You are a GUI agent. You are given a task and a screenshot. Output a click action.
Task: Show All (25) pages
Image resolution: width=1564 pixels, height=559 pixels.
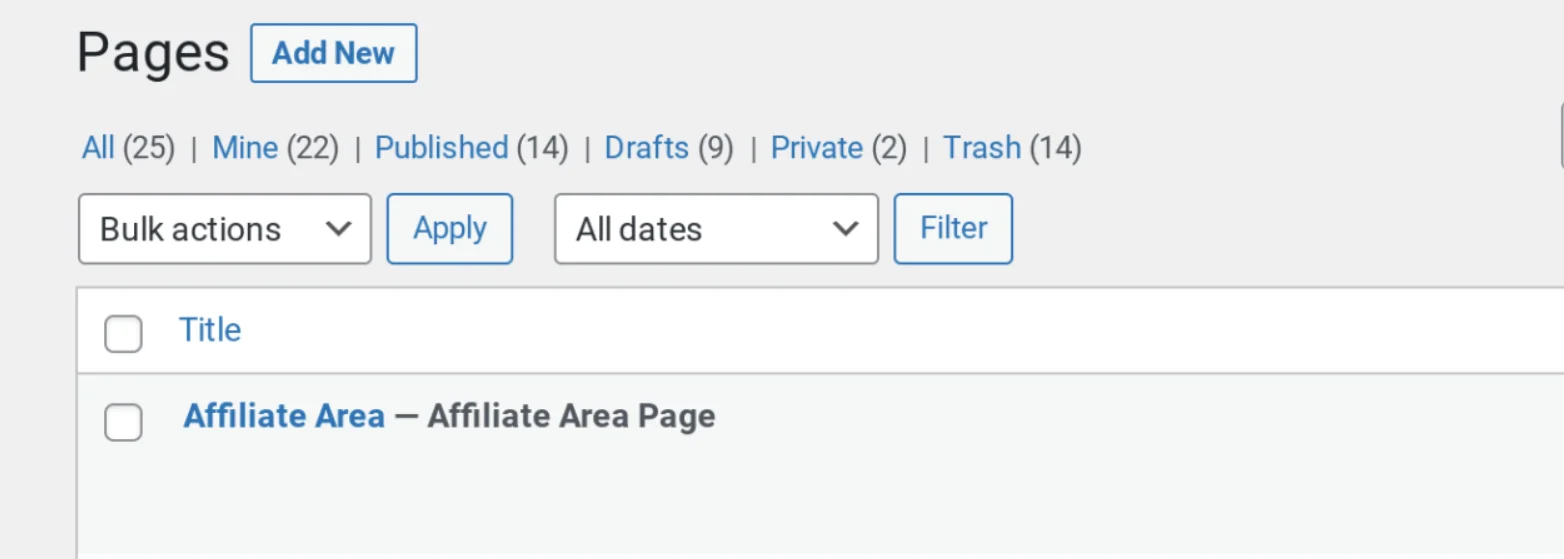click(128, 148)
